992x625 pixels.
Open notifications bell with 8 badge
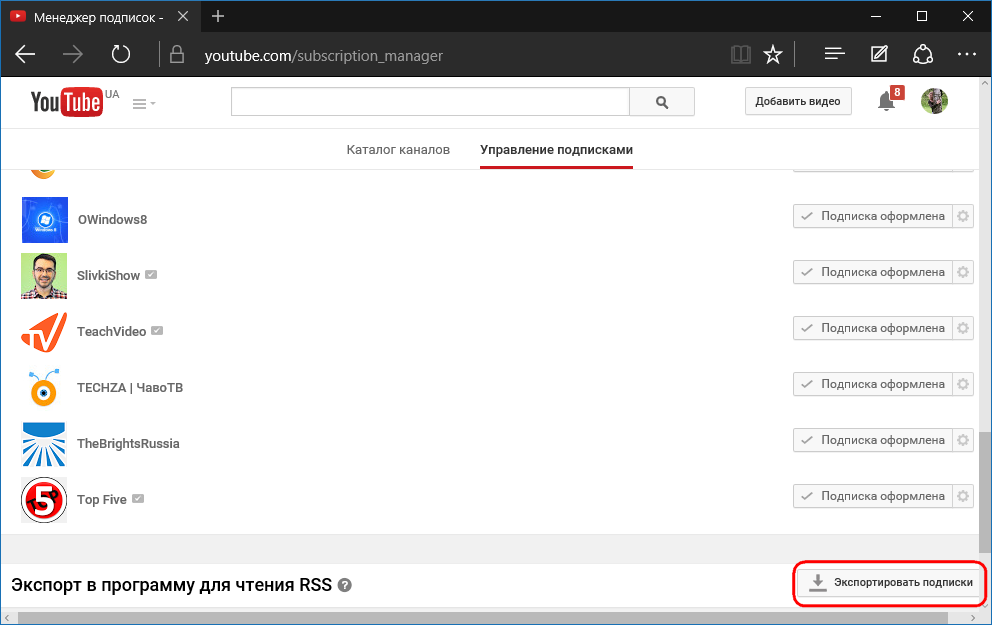click(x=889, y=100)
